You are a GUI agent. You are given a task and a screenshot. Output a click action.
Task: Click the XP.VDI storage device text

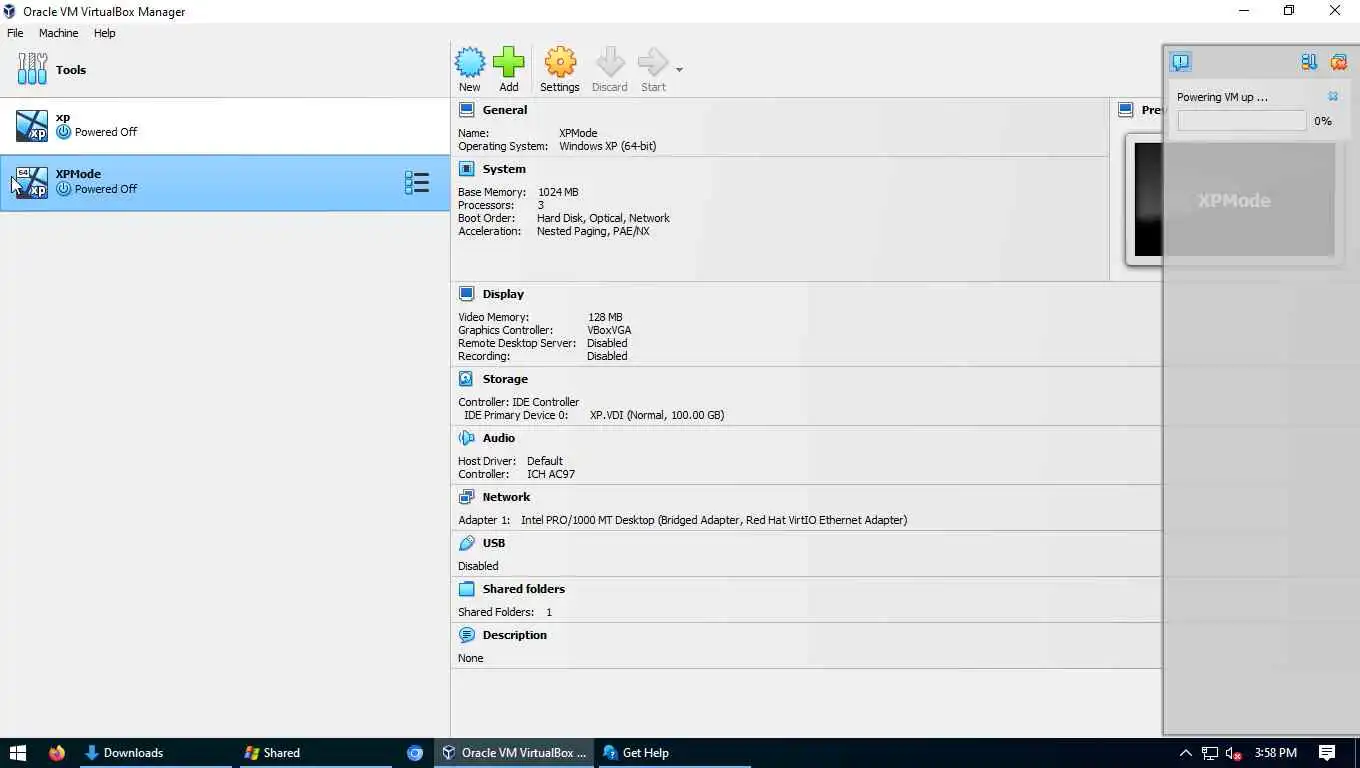[656, 415]
